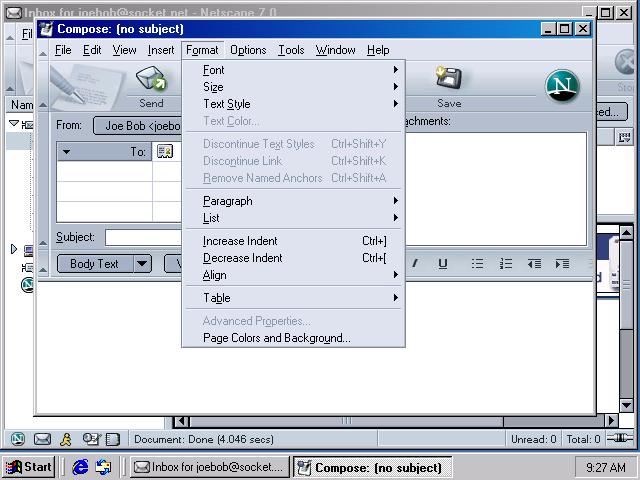Open the Options menu
The height and width of the screenshot is (480, 640).
tap(248, 50)
